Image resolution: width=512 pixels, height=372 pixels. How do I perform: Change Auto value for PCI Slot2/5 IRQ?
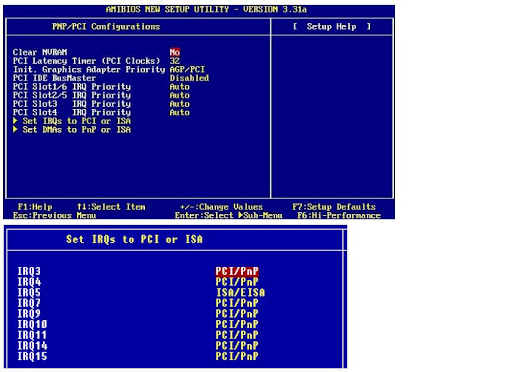coord(180,95)
